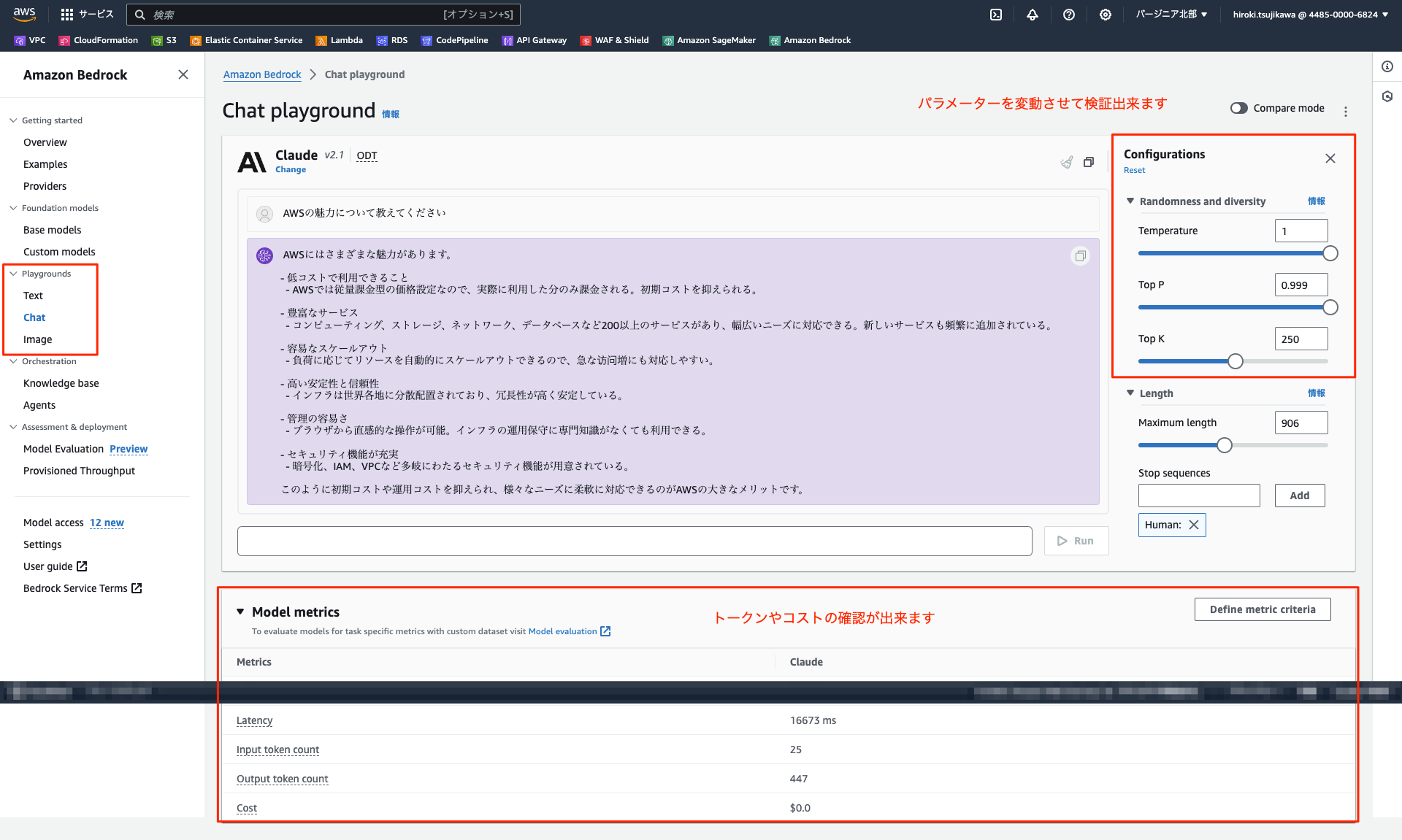Image resolution: width=1402 pixels, height=840 pixels.
Task: Close the Amazon Bedrock side navigation
Action: tap(183, 74)
